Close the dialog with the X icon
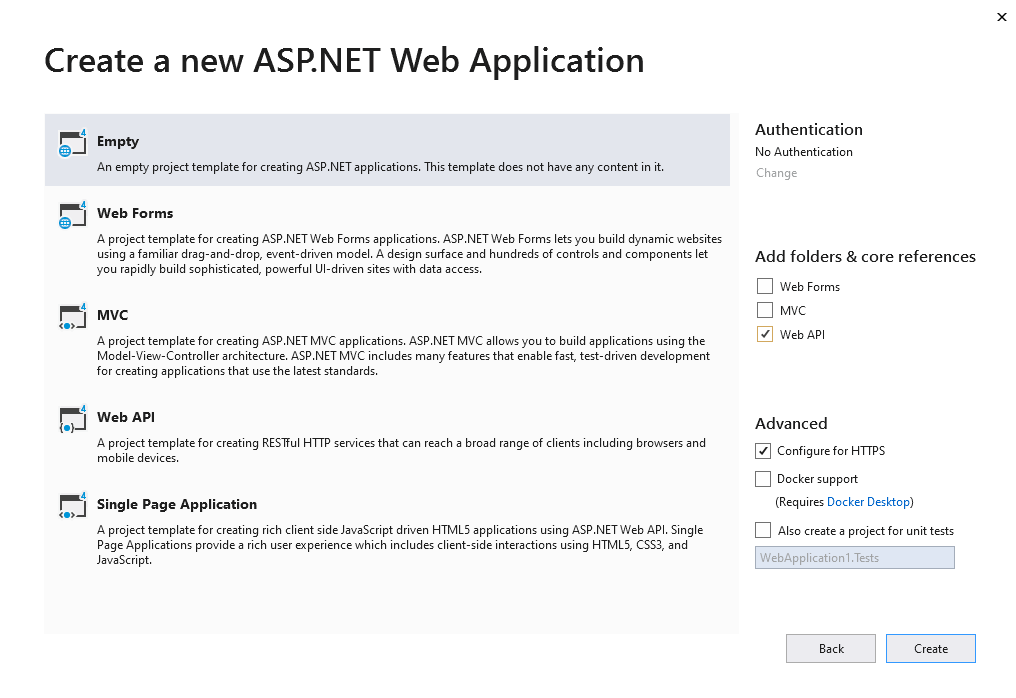This screenshot has height=698, width=1016. pyautogui.click(x=1001, y=17)
